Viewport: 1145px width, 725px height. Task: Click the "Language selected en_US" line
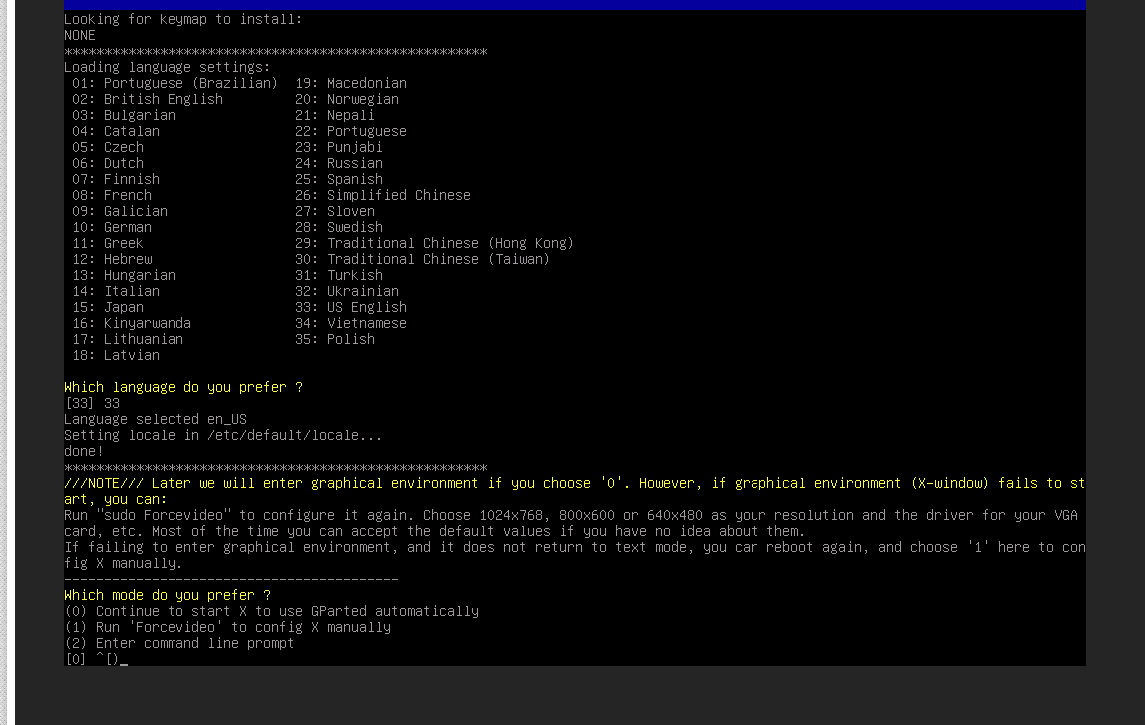click(x=156, y=419)
